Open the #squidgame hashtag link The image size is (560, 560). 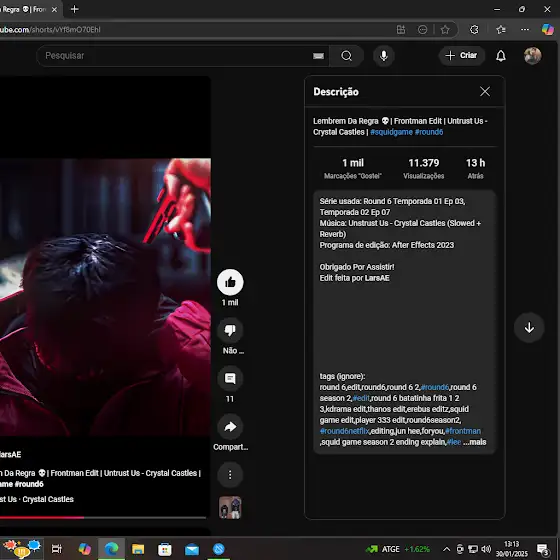coord(391,132)
